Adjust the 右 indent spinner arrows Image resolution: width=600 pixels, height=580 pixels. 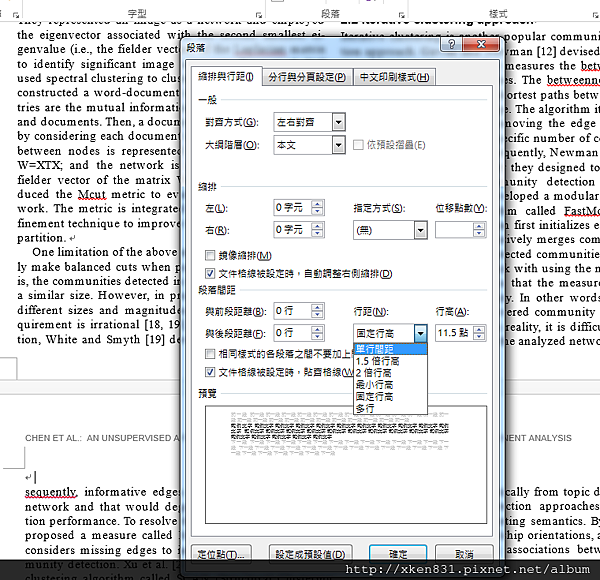318,230
